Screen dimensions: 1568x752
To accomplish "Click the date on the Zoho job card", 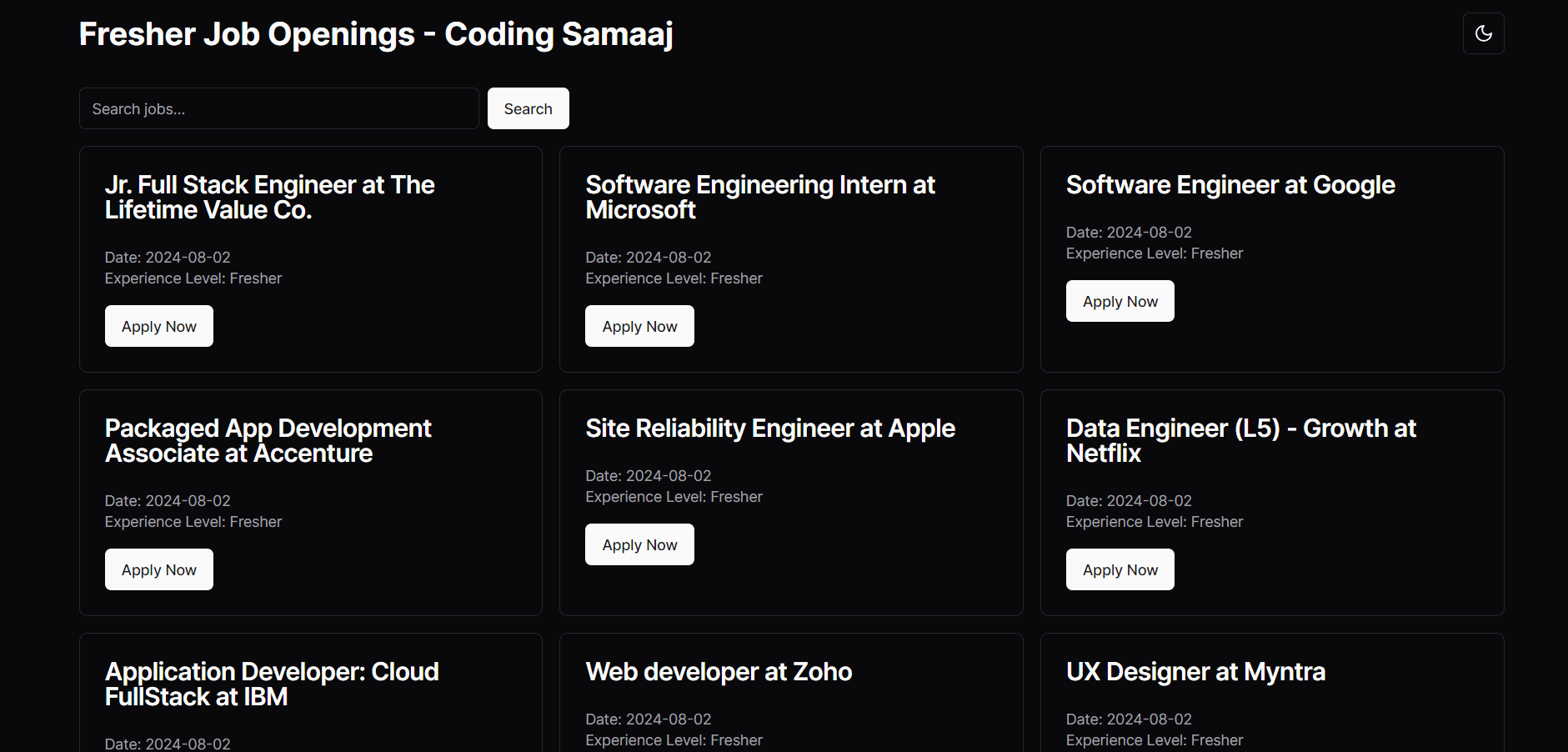I will [649, 719].
